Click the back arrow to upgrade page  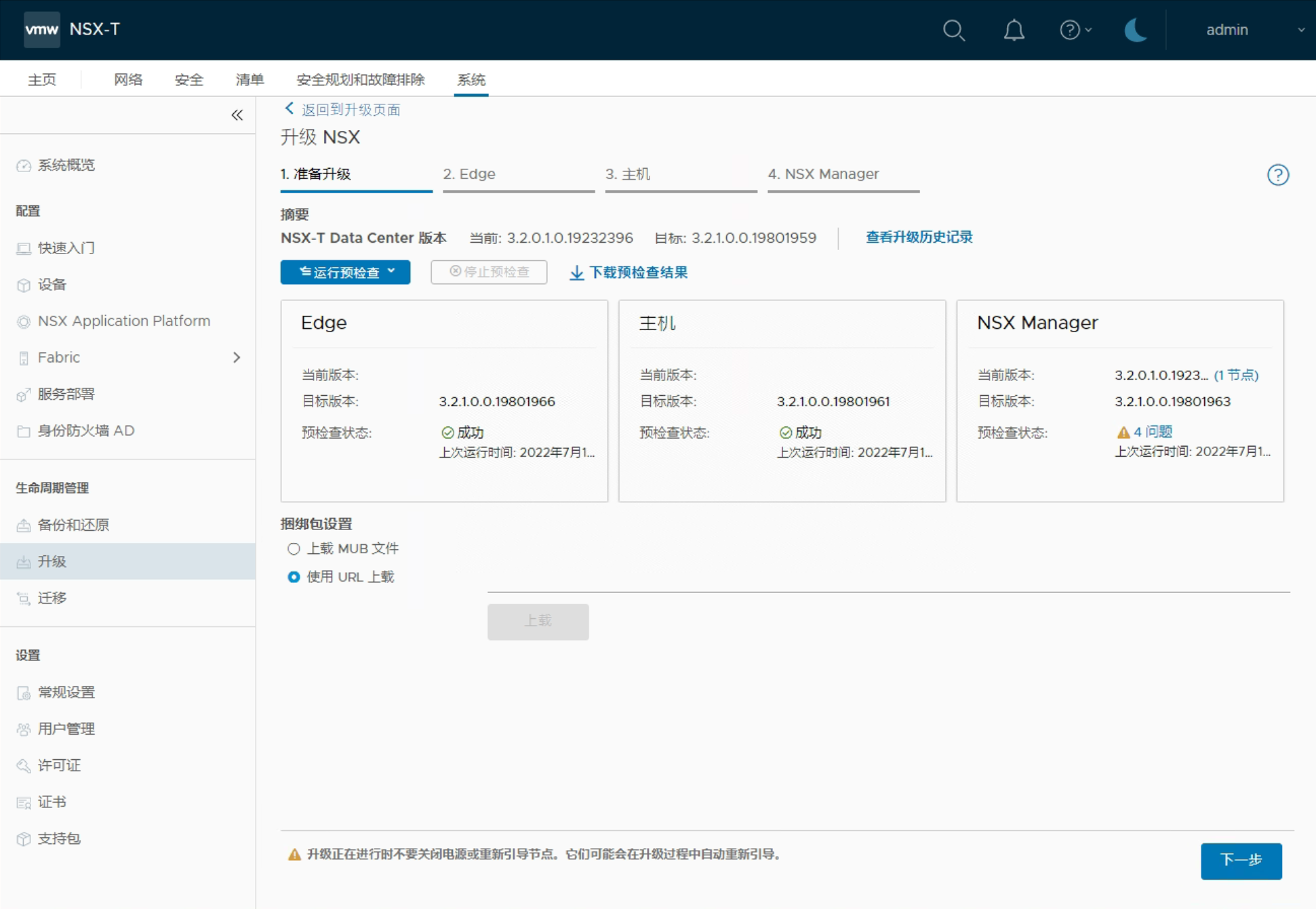point(290,108)
